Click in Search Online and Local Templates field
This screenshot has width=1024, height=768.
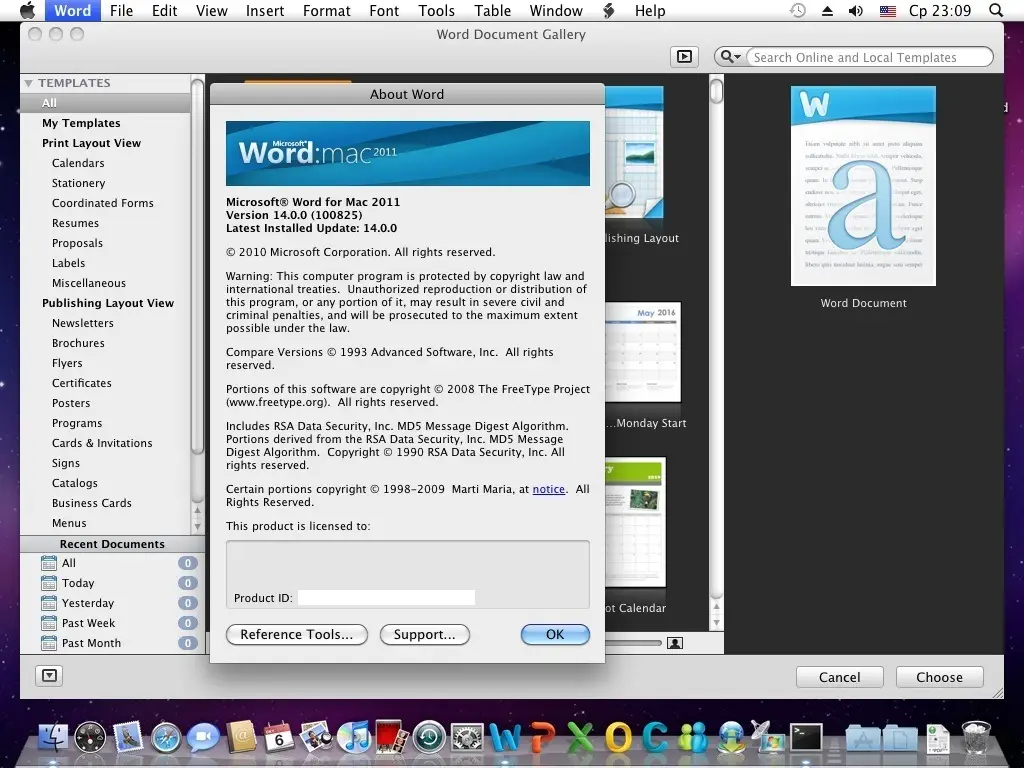pos(869,57)
